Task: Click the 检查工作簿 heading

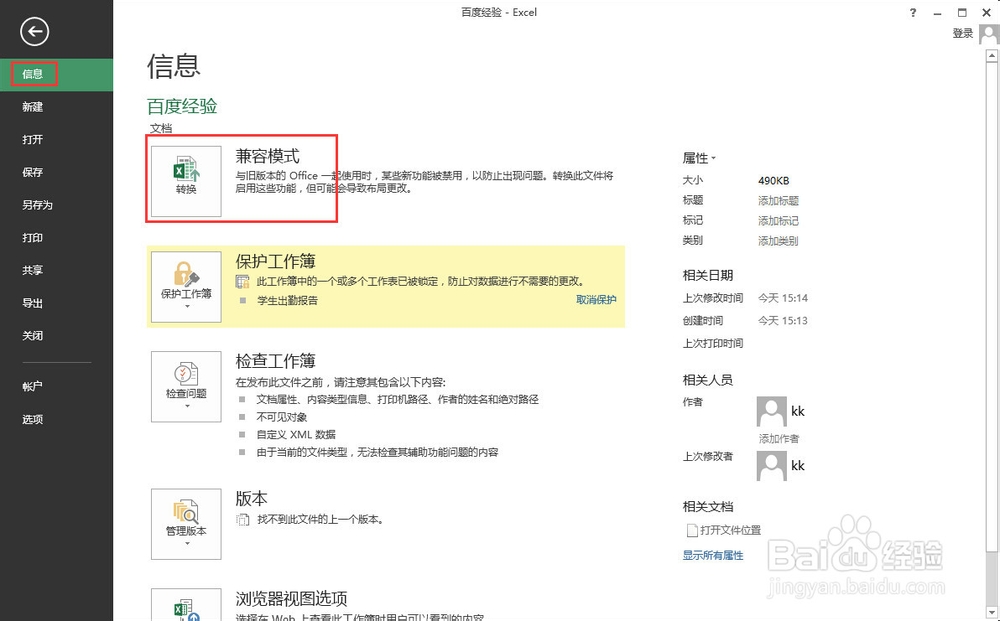Action: [x=276, y=361]
